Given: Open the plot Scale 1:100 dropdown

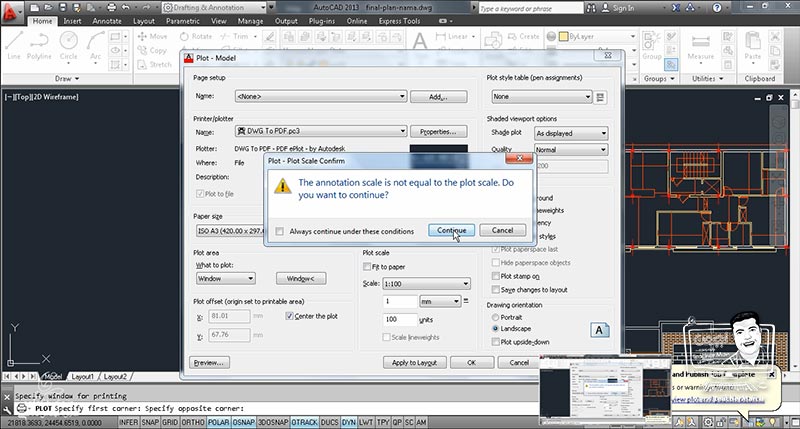Looking at the screenshot, I should 426,284.
